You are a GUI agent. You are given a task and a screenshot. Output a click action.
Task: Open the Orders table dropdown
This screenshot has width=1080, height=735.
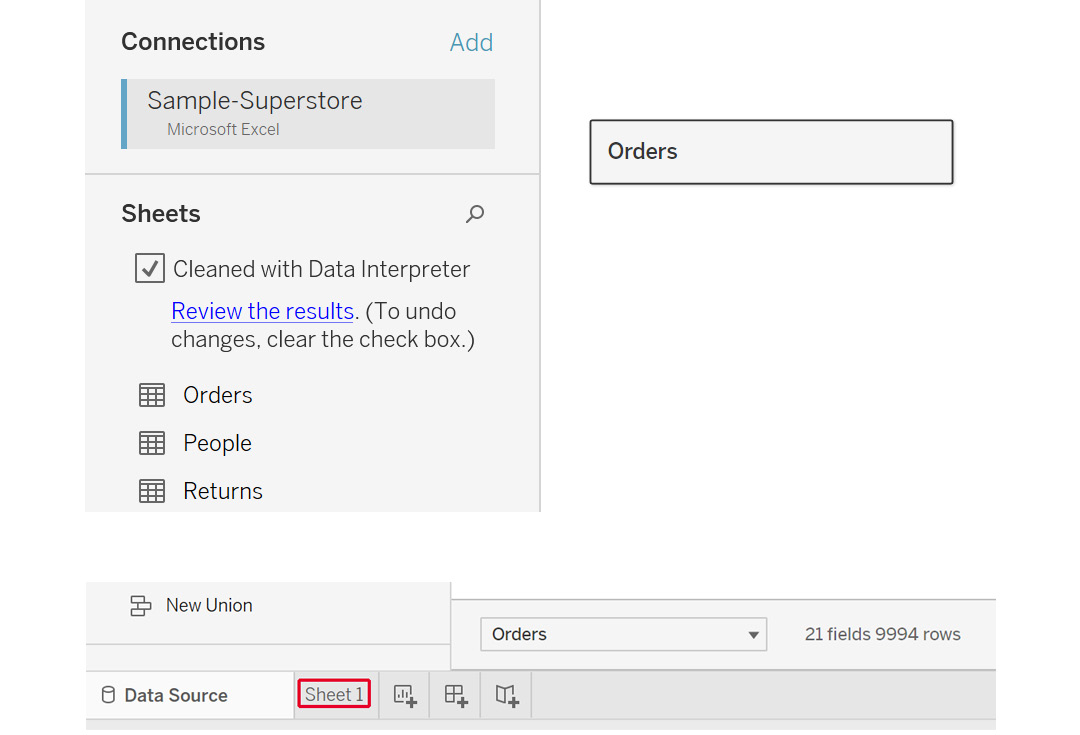[x=623, y=634]
